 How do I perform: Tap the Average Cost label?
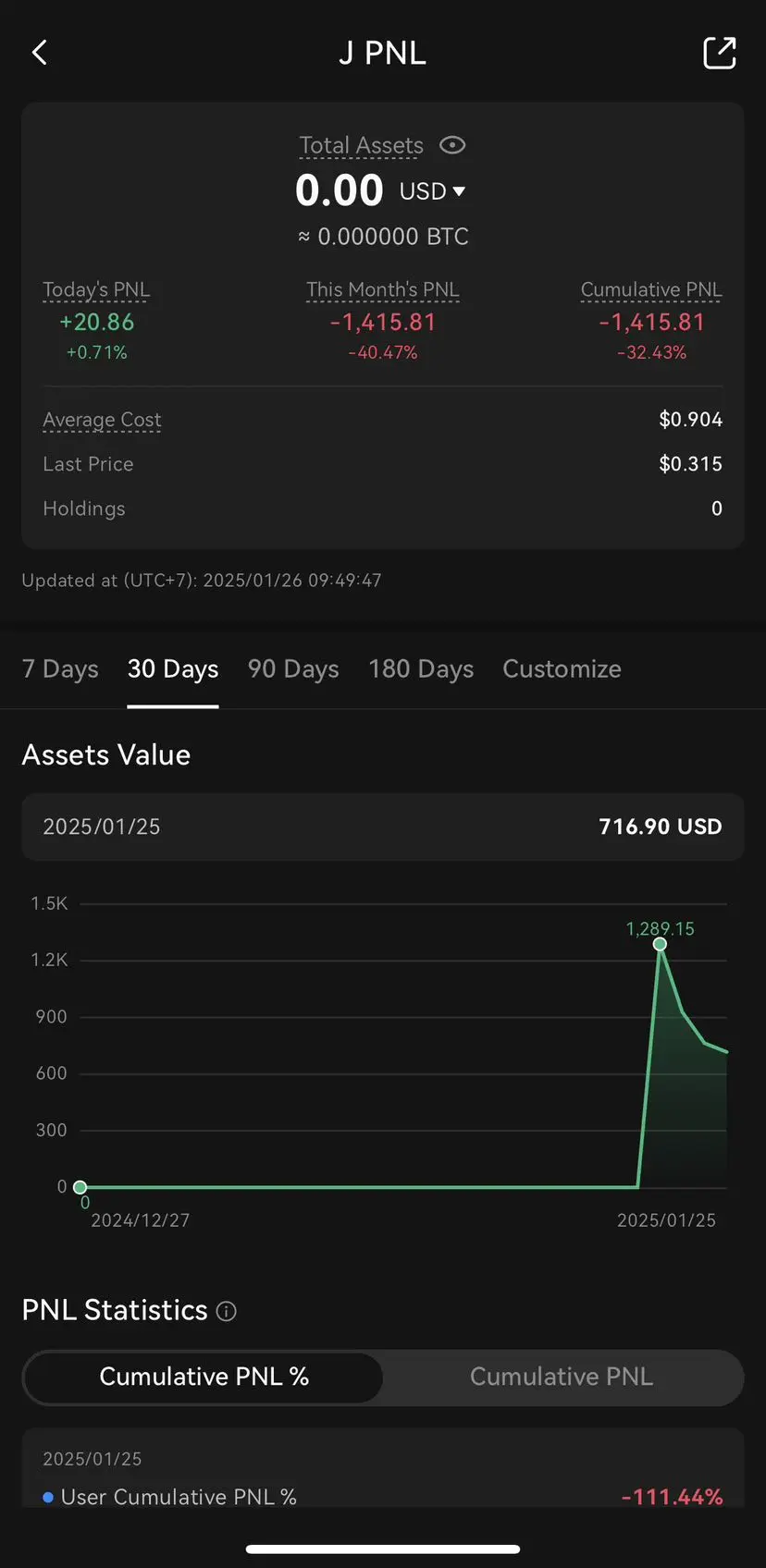[x=102, y=420]
